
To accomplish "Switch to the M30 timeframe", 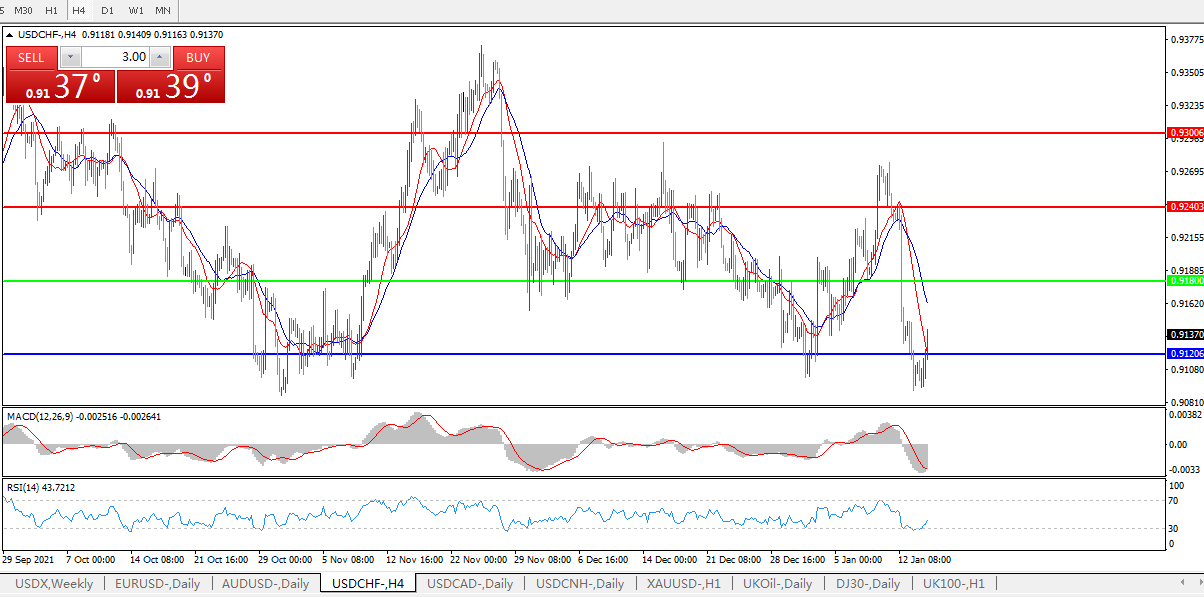I will (24, 10).
